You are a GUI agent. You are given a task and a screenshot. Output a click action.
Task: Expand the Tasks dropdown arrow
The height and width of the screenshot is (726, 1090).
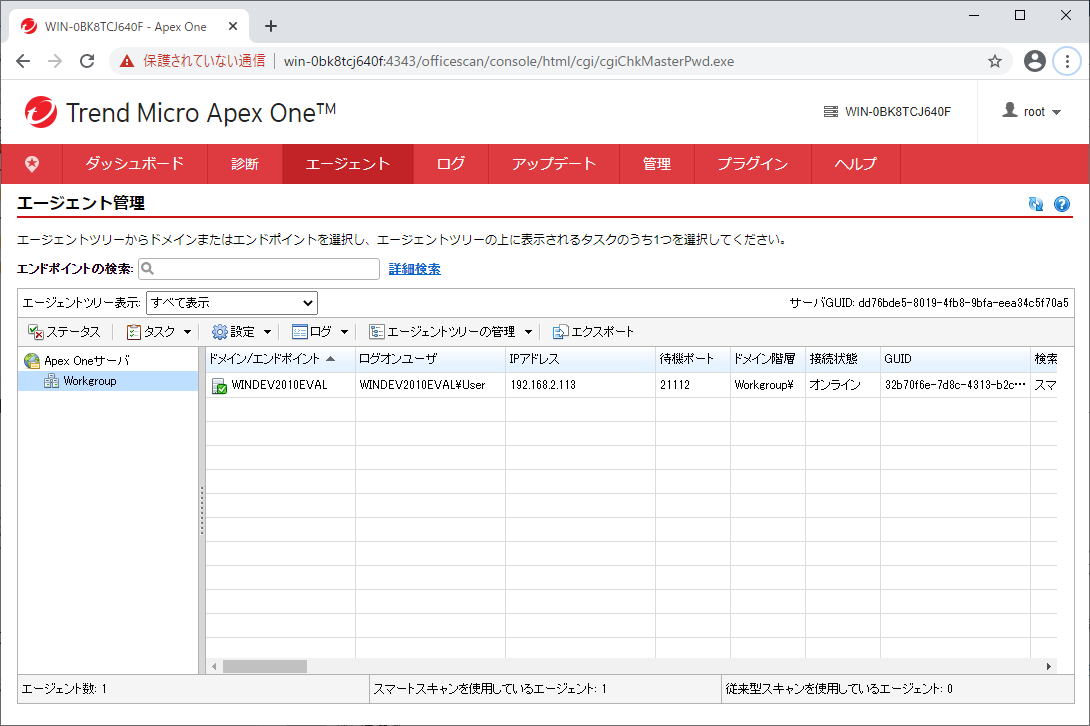click(x=187, y=332)
